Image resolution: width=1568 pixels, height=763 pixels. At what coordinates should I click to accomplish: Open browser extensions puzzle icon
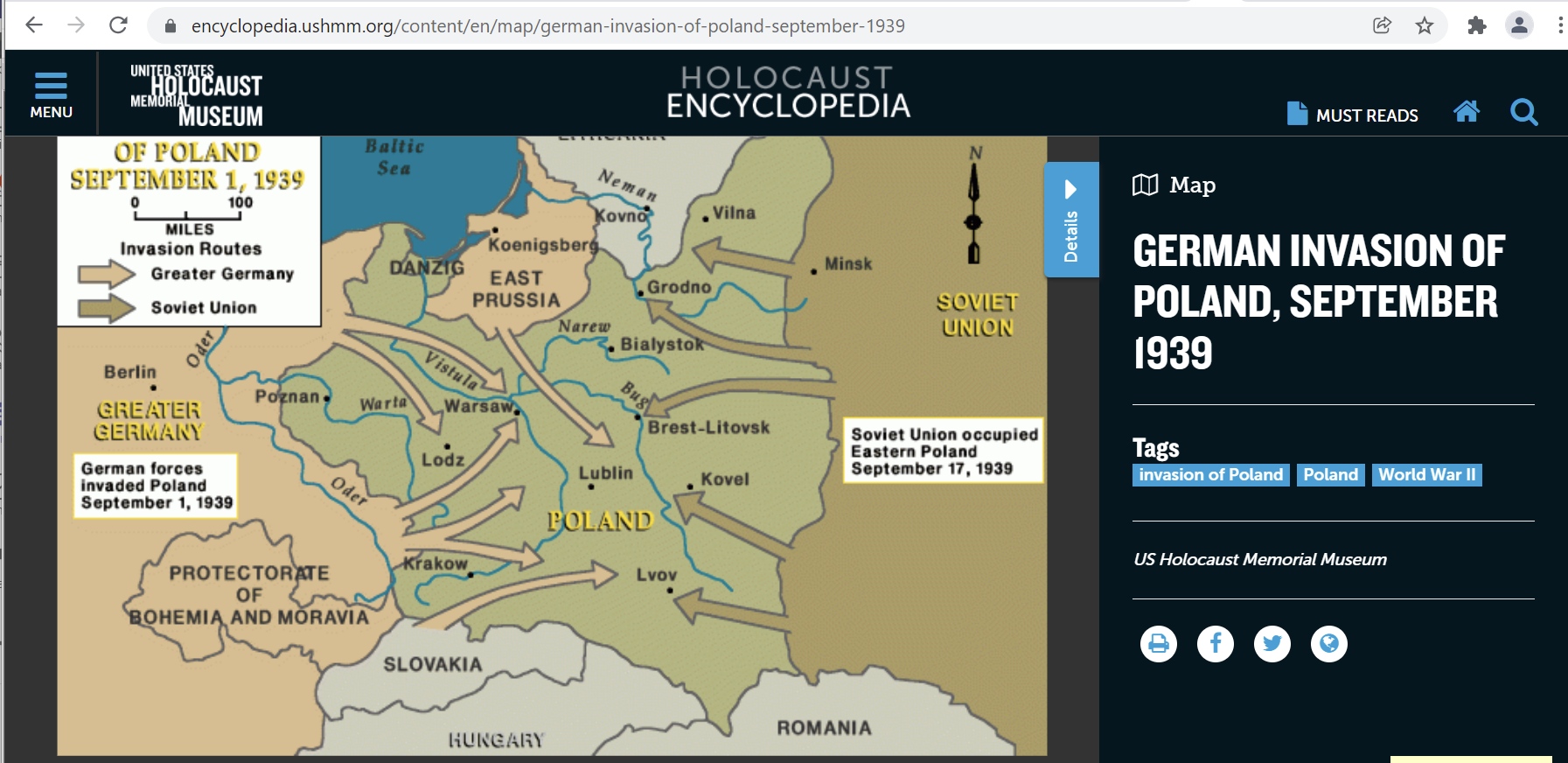1477,25
